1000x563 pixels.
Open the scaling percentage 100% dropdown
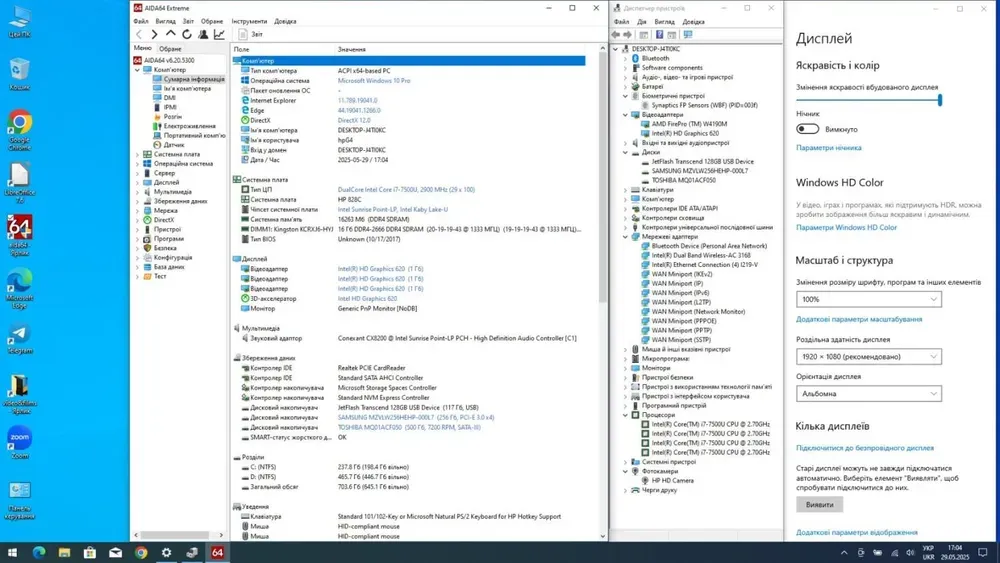pyautogui.click(x=868, y=299)
